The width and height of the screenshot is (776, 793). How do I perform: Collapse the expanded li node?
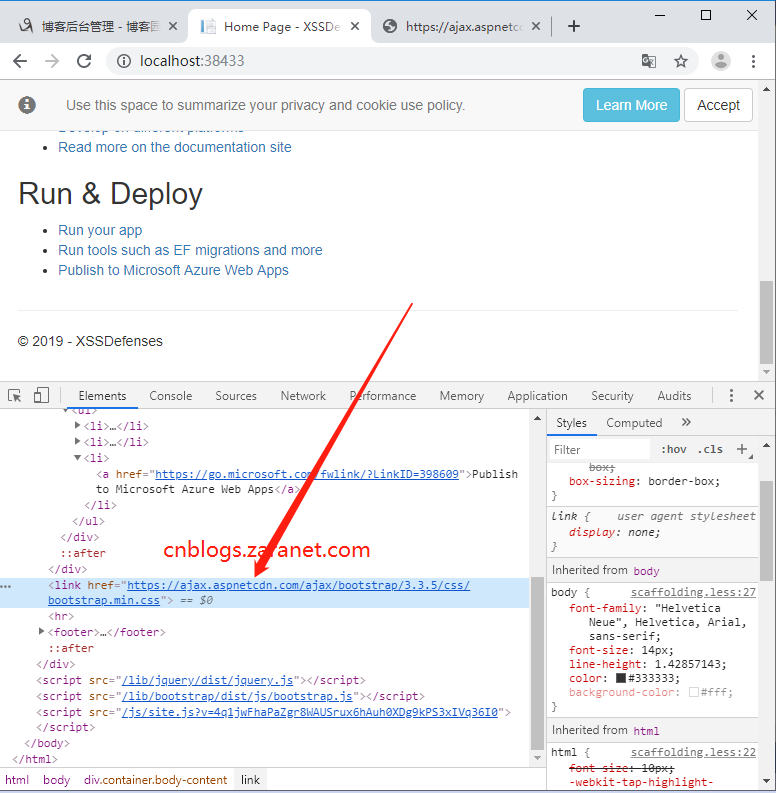click(77, 457)
